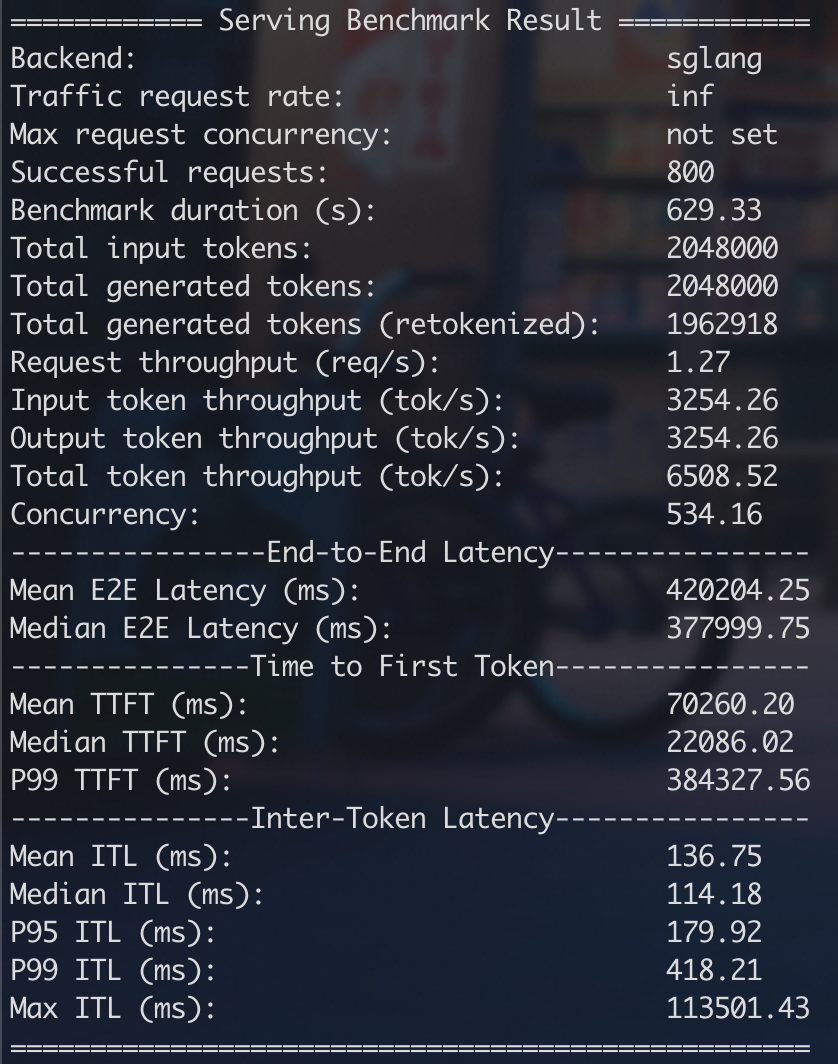Click the "Total input tokens:" label
The height and width of the screenshot is (1064, 838).
pos(161,248)
